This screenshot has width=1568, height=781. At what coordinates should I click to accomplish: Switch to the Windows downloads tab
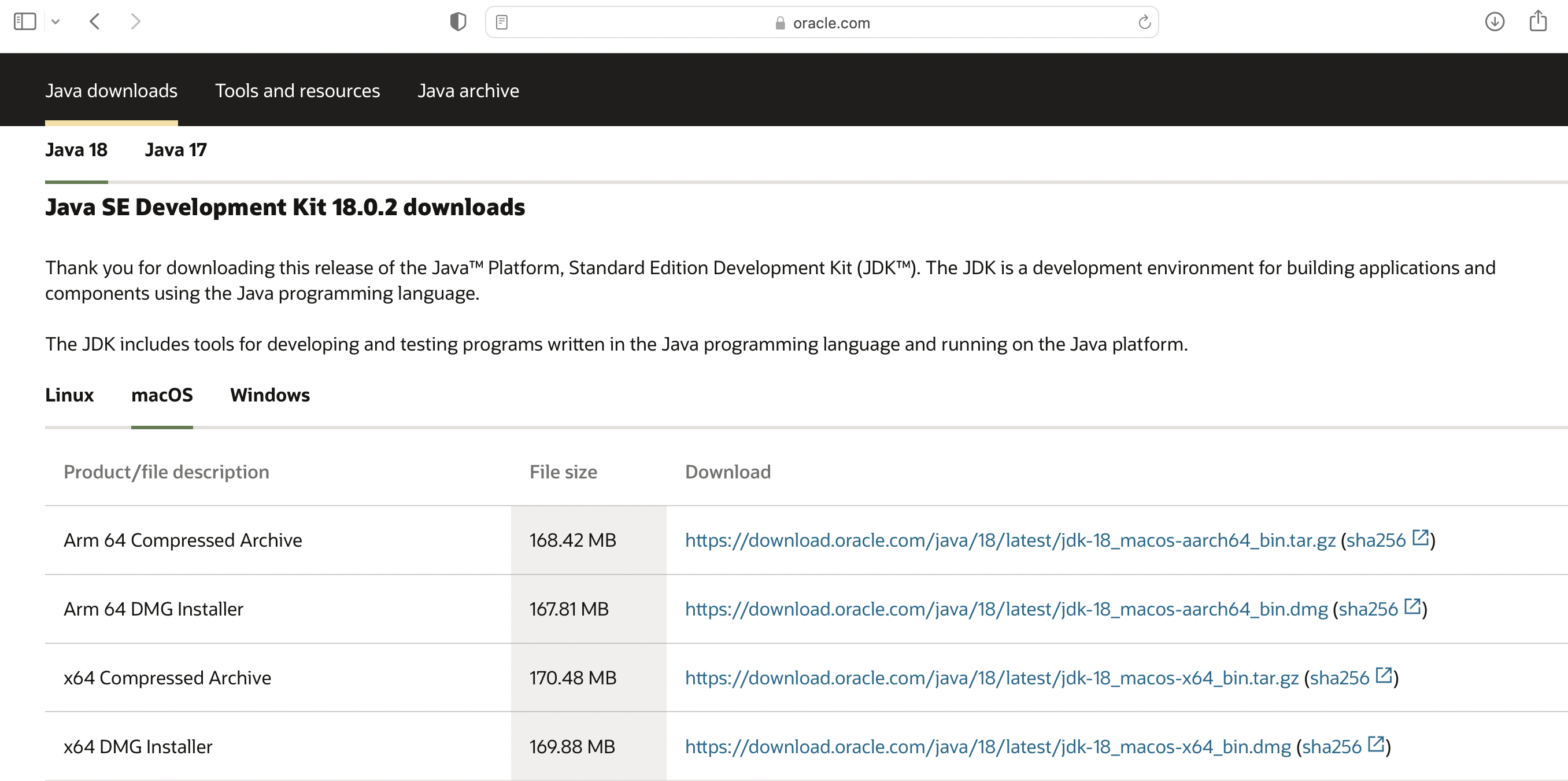pos(269,395)
